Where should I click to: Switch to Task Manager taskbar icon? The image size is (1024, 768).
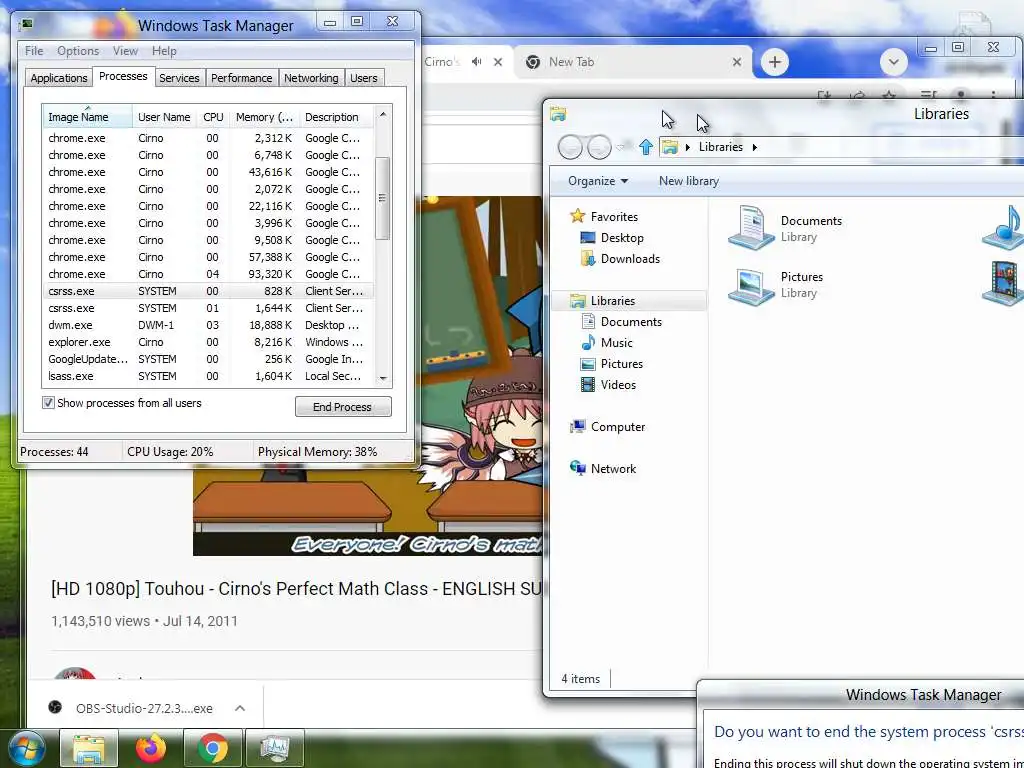(x=275, y=748)
